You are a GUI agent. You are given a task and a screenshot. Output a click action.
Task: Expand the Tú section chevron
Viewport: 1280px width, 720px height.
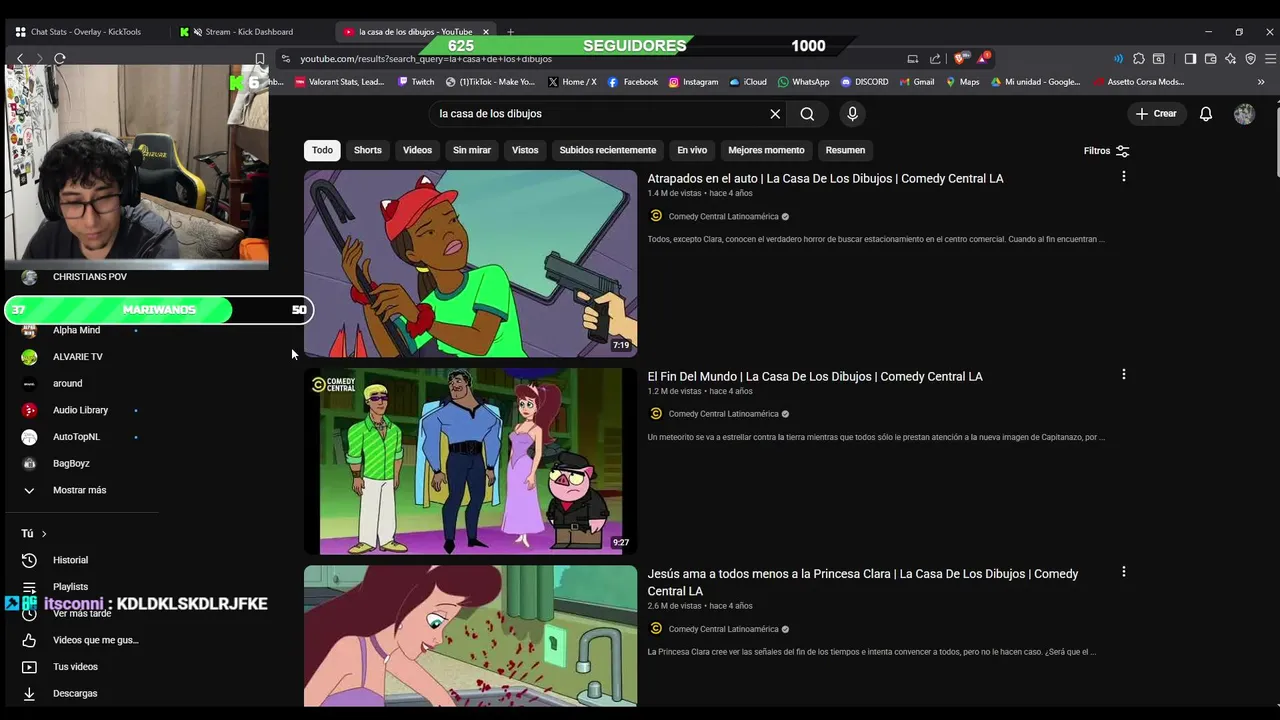(x=44, y=534)
